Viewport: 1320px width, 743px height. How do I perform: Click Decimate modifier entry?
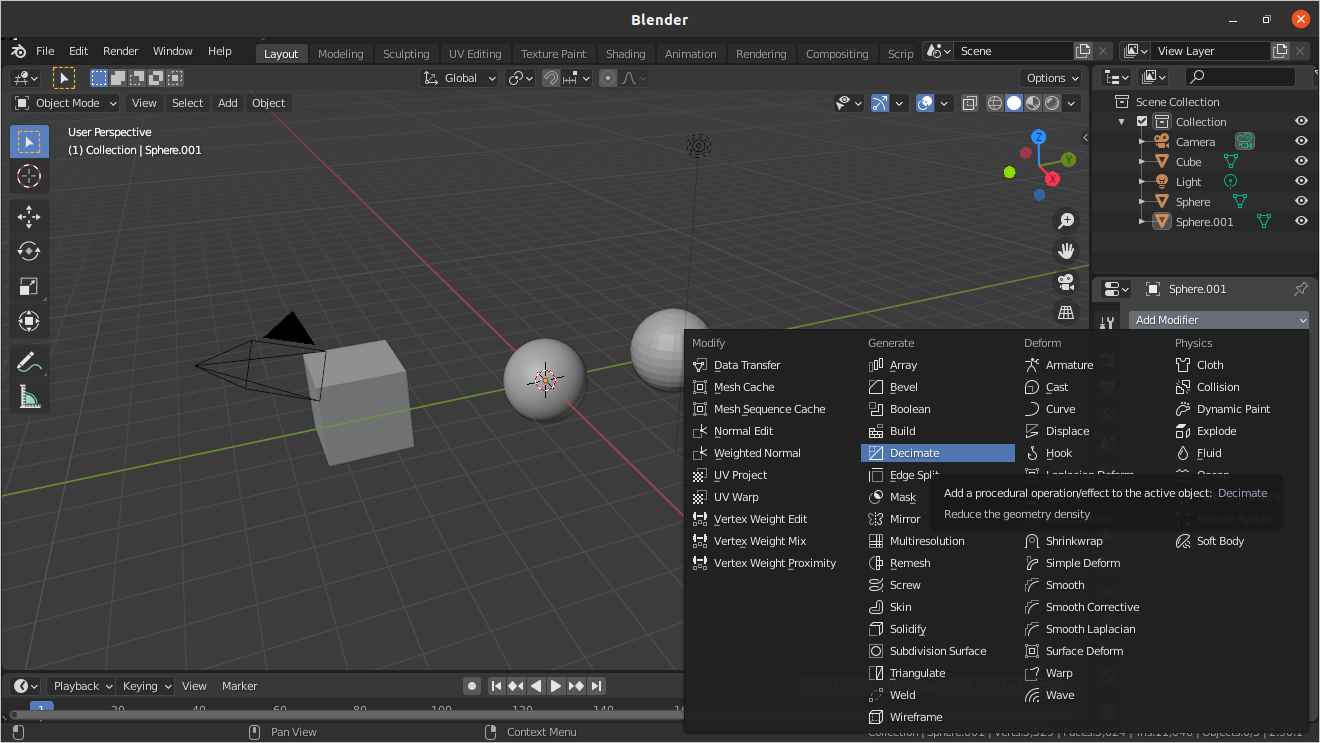click(938, 453)
